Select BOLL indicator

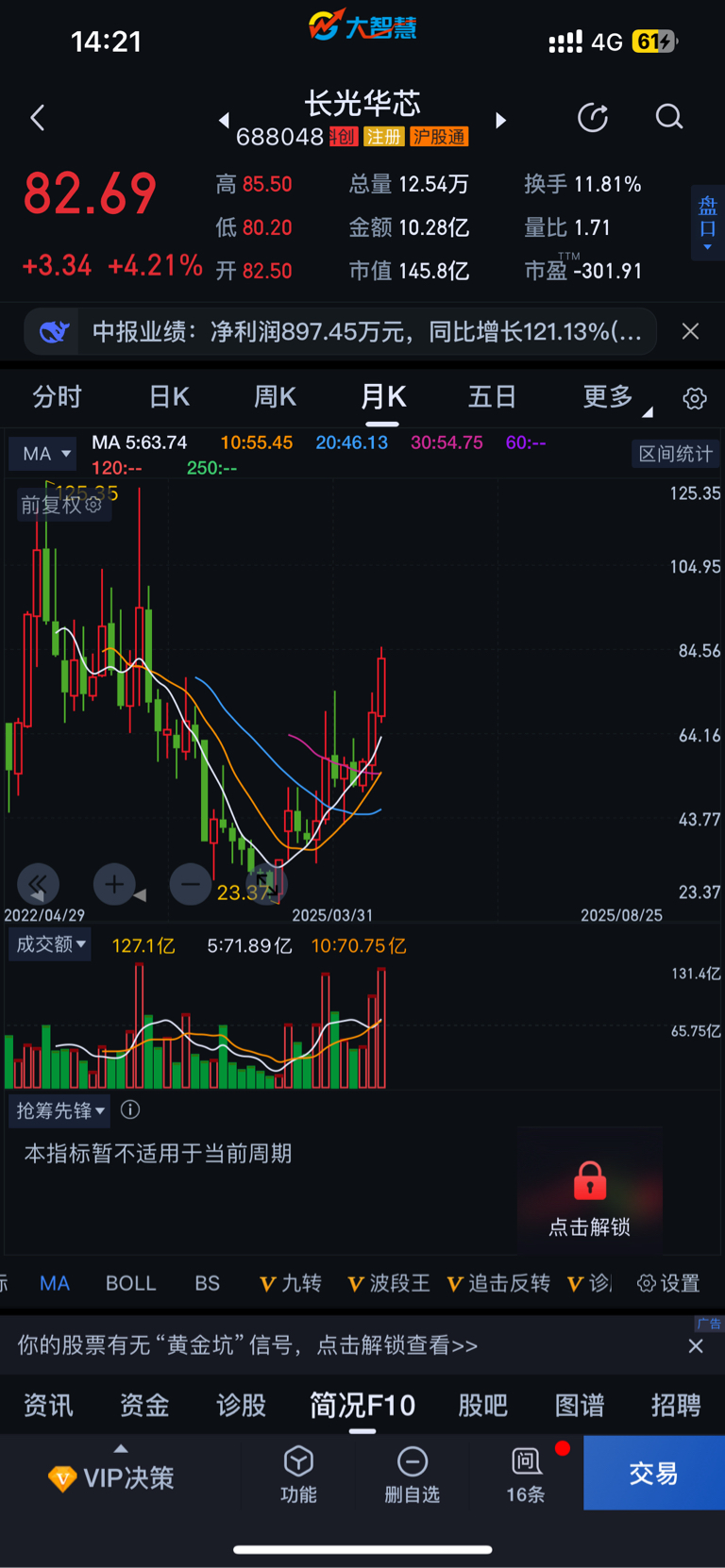pyautogui.click(x=130, y=1283)
